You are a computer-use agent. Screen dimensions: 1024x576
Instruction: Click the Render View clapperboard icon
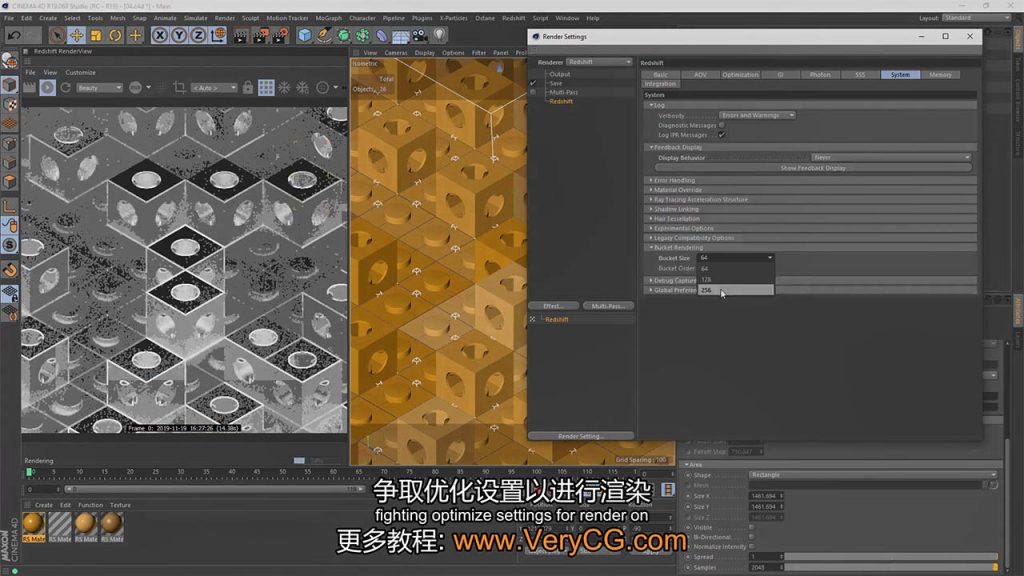pyautogui.click(x=240, y=35)
